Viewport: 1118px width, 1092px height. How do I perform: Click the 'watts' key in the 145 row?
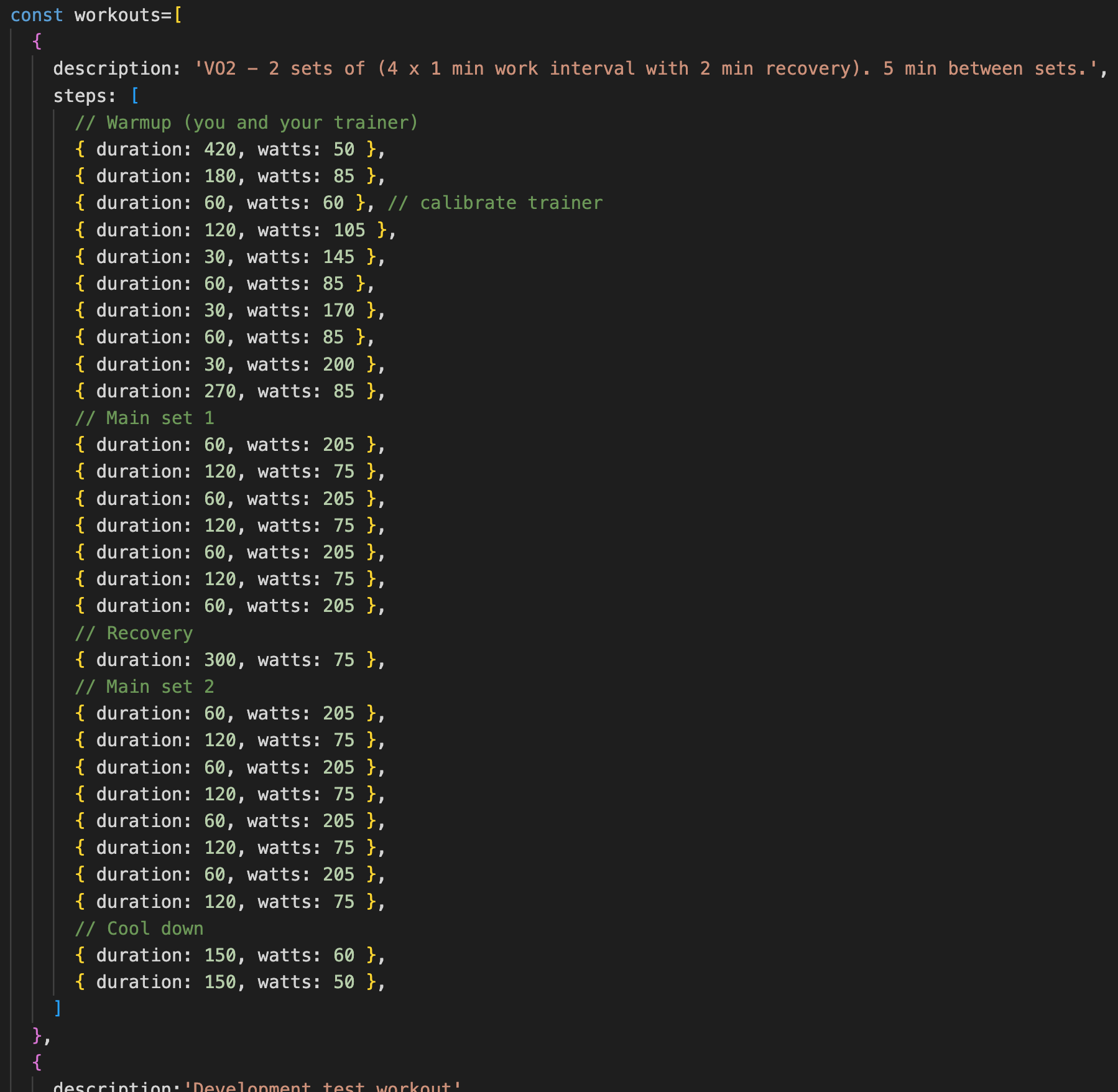(274, 257)
